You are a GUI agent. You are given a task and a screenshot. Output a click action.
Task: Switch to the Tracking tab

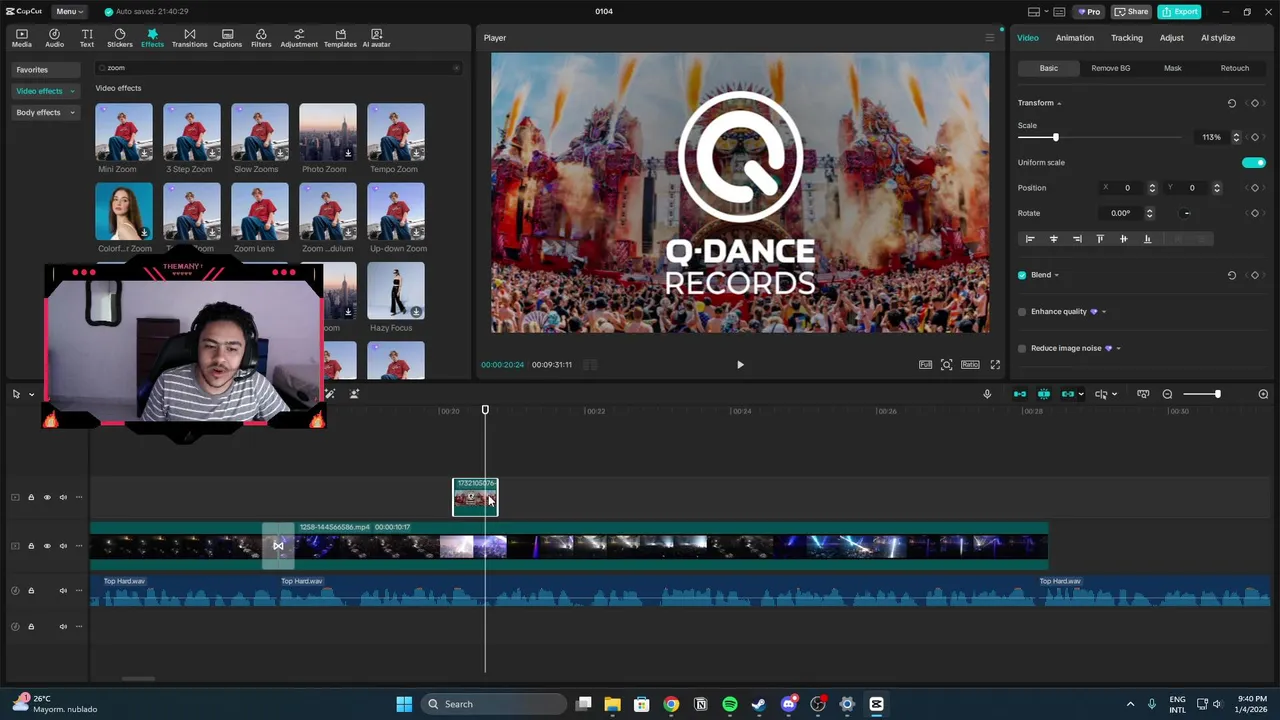coord(1126,38)
